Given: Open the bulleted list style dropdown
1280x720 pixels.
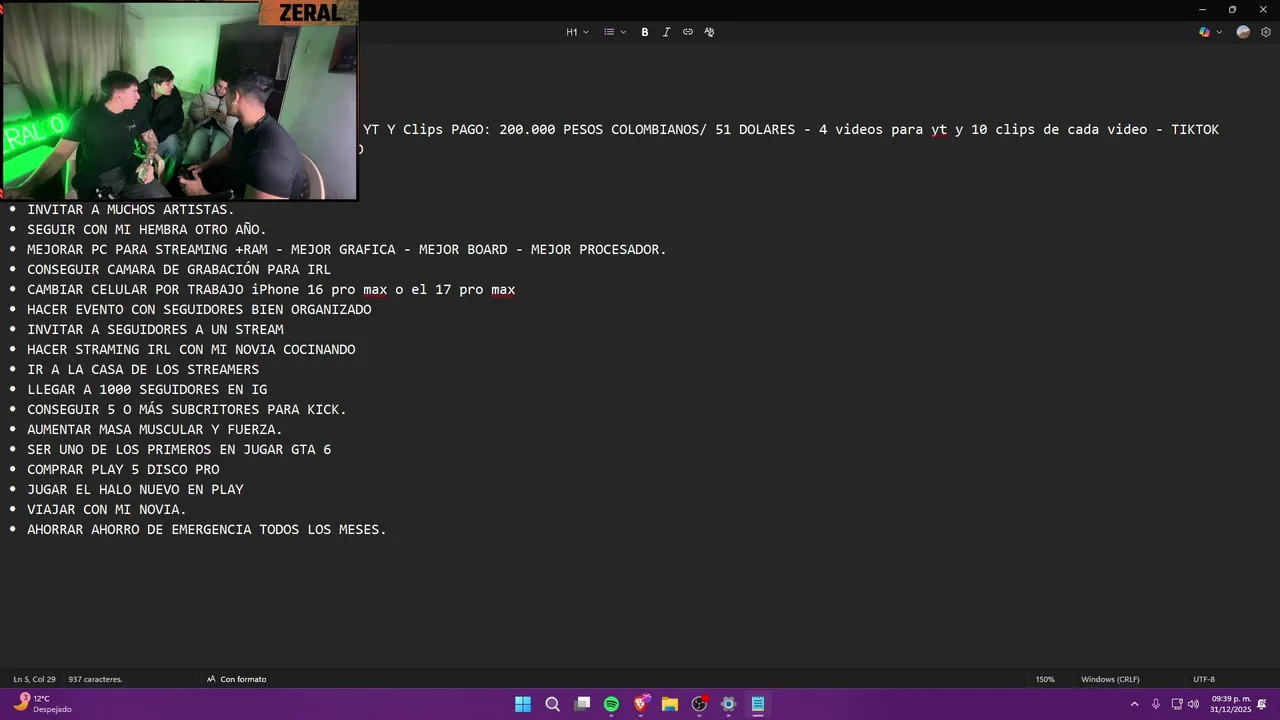Looking at the screenshot, I should 614,32.
